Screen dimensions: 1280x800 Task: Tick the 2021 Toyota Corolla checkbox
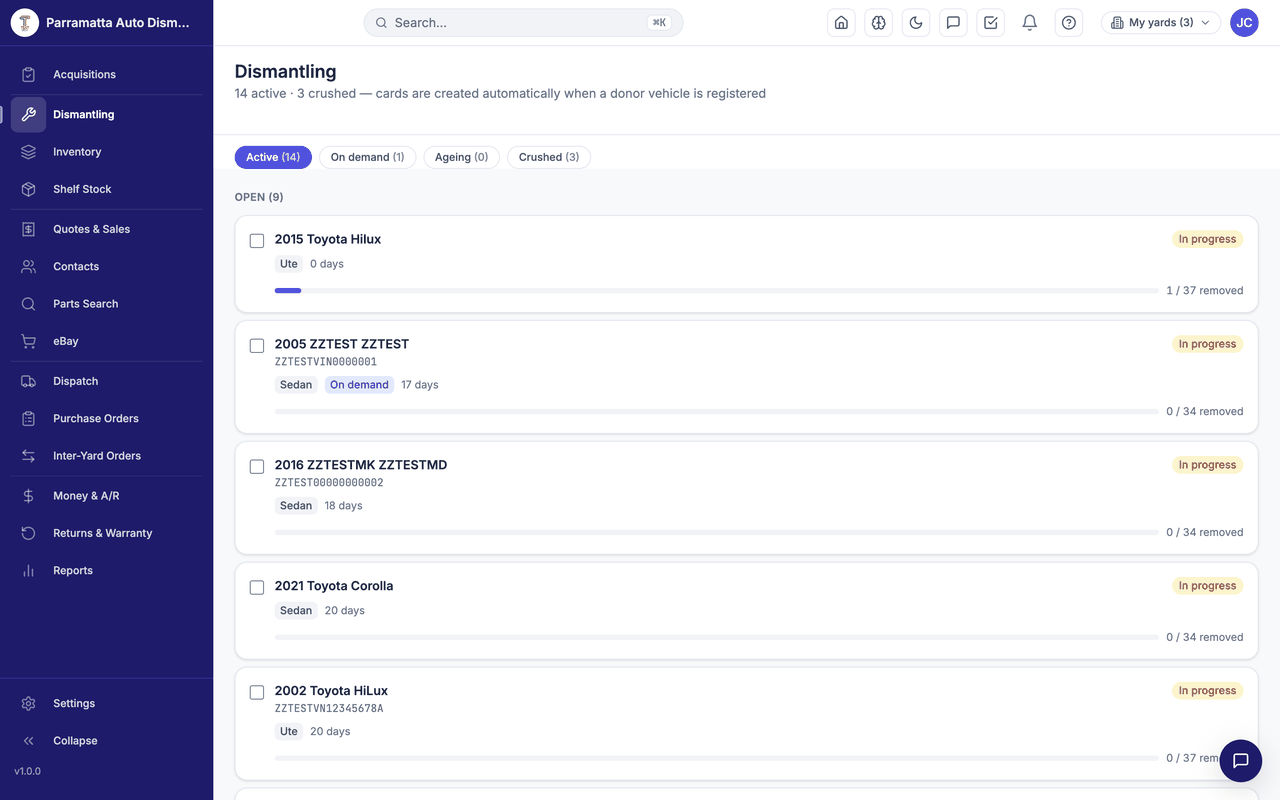(x=257, y=588)
